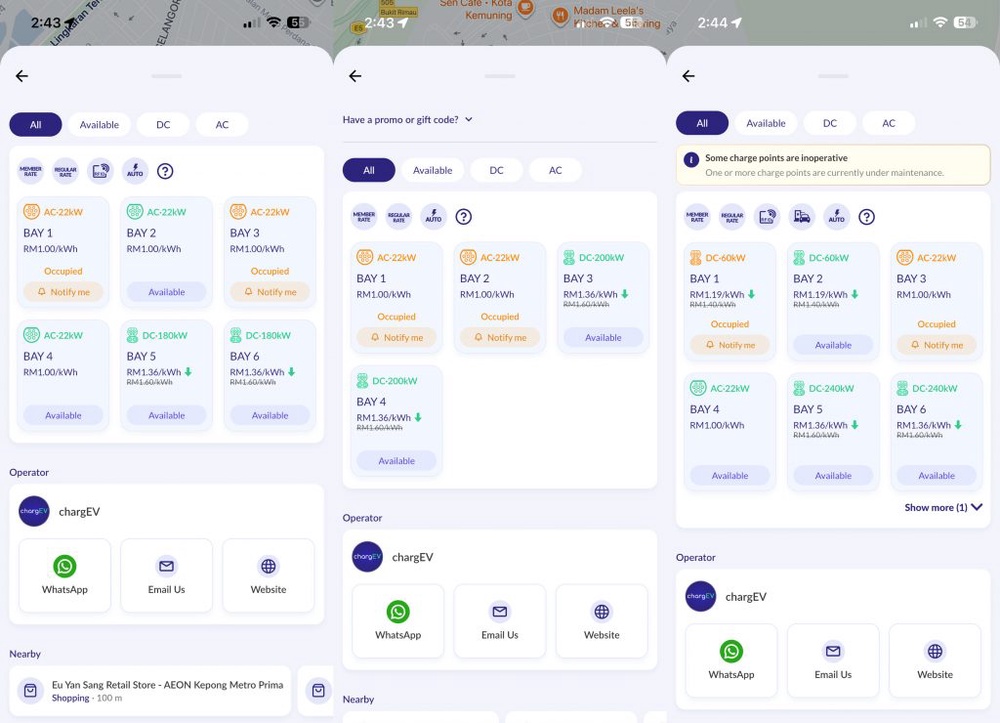This screenshot has width=1000, height=723.
Task: Open the operator Website on right screen
Action: pos(935,661)
